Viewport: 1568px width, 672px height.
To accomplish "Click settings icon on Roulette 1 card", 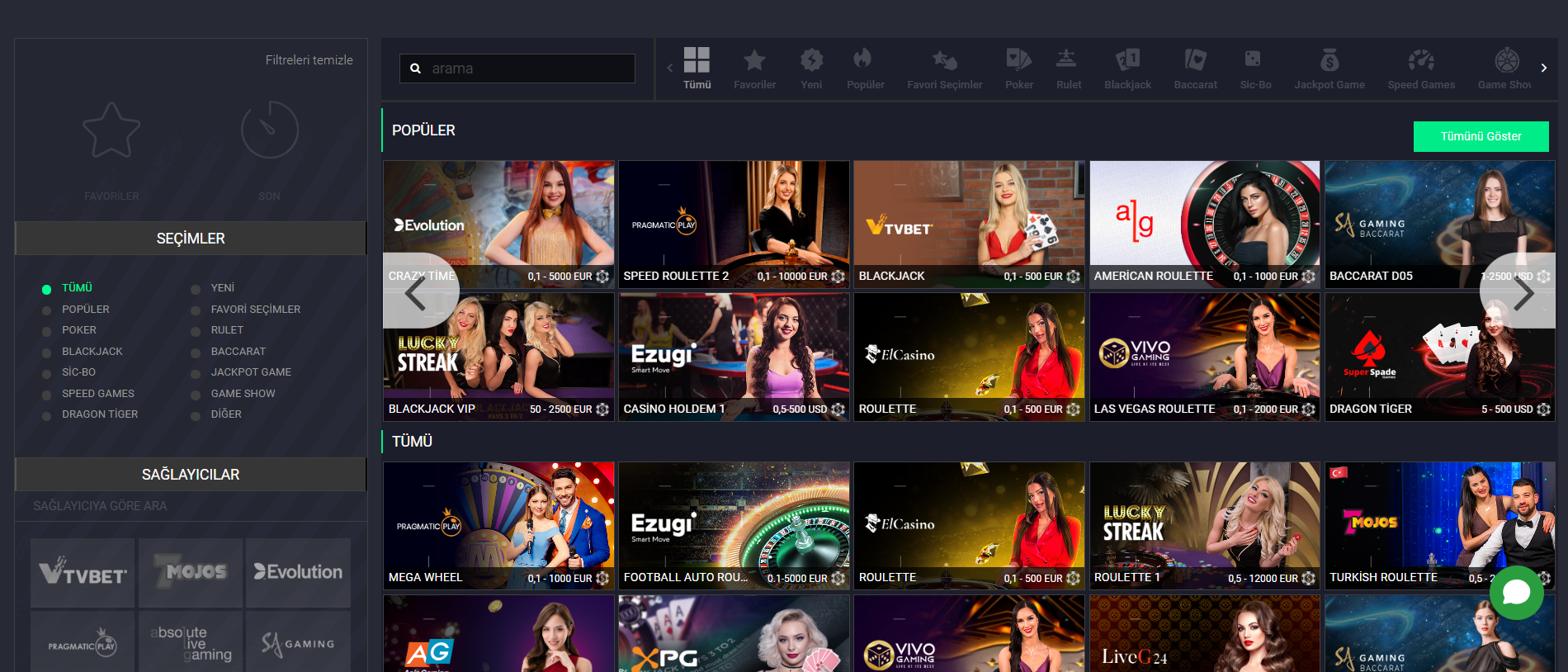I will 1308,579.
